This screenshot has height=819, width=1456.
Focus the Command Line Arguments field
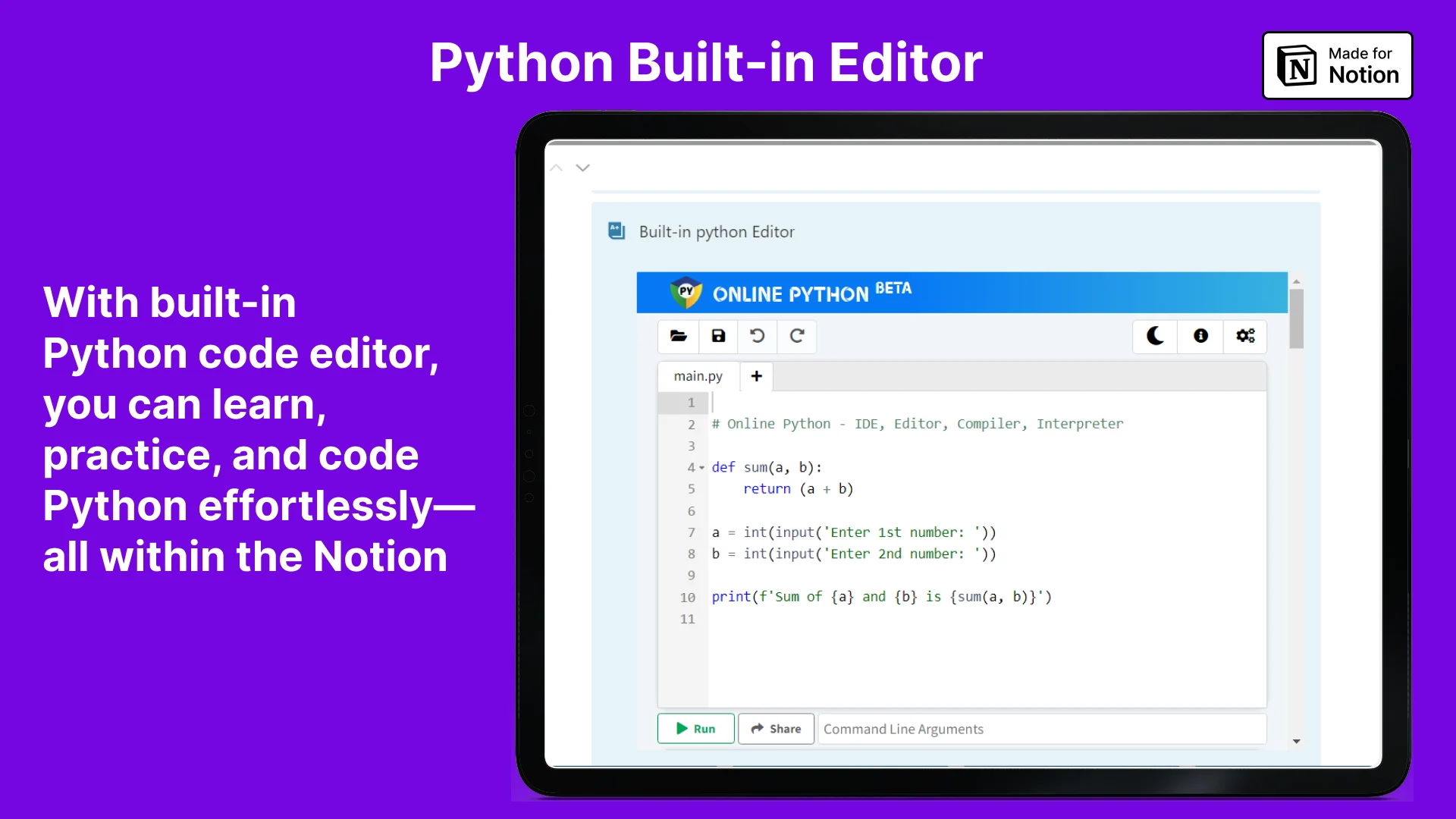[x=1042, y=729]
